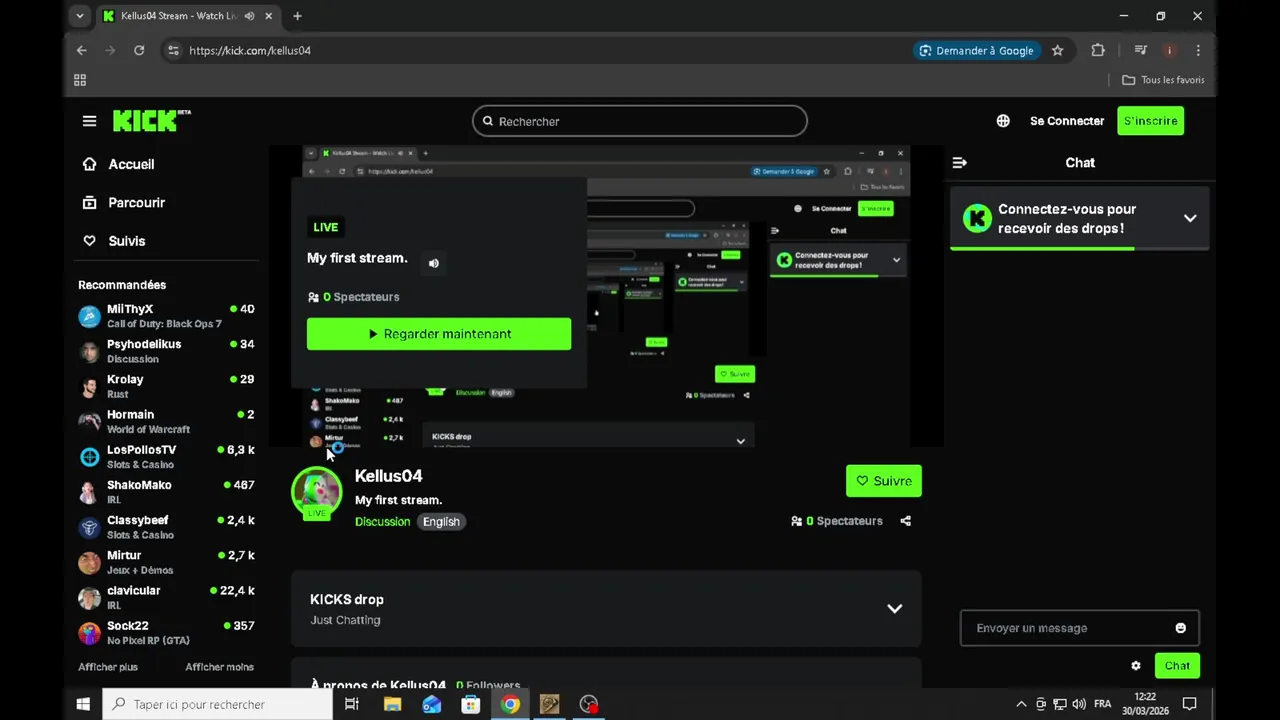Share the stream via share icon

(x=906, y=521)
